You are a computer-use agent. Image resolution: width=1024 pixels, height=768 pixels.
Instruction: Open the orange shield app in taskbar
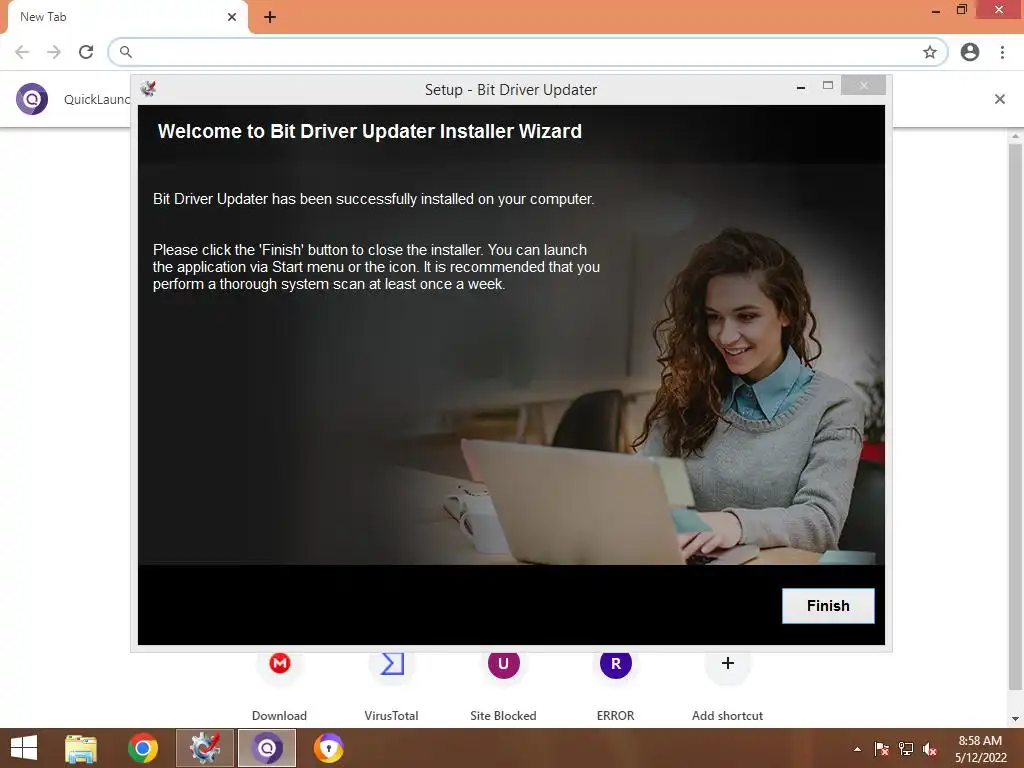[x=328, y=748]
